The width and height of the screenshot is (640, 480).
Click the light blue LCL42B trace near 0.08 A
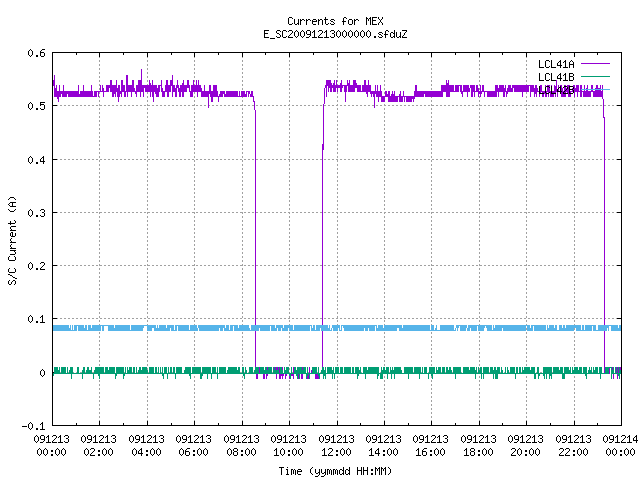[337, 328]
